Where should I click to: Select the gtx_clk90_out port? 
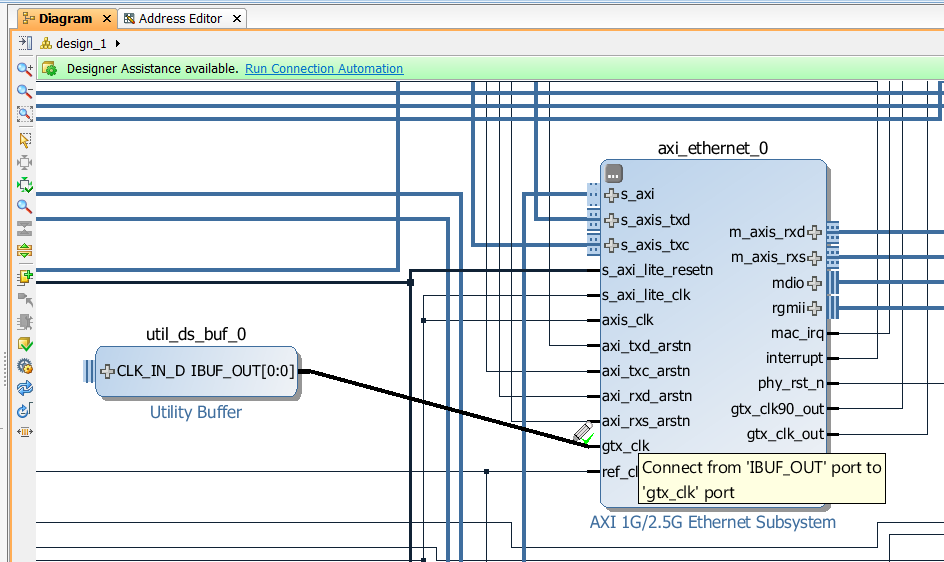pos(777,409)
